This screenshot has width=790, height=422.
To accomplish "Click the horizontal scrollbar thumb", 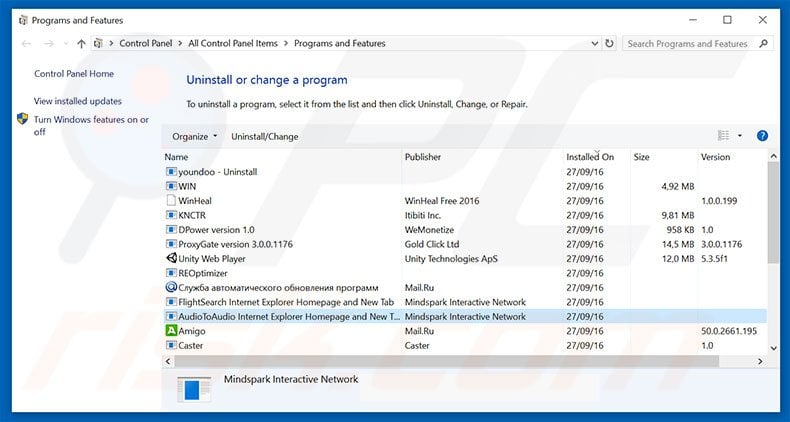I will point(446,361).
